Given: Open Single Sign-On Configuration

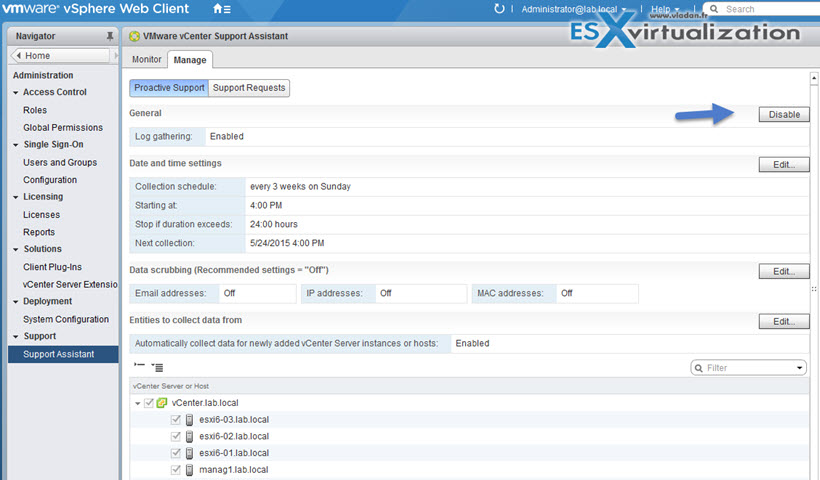Looking at the screenshot, I should coord(50,179).
